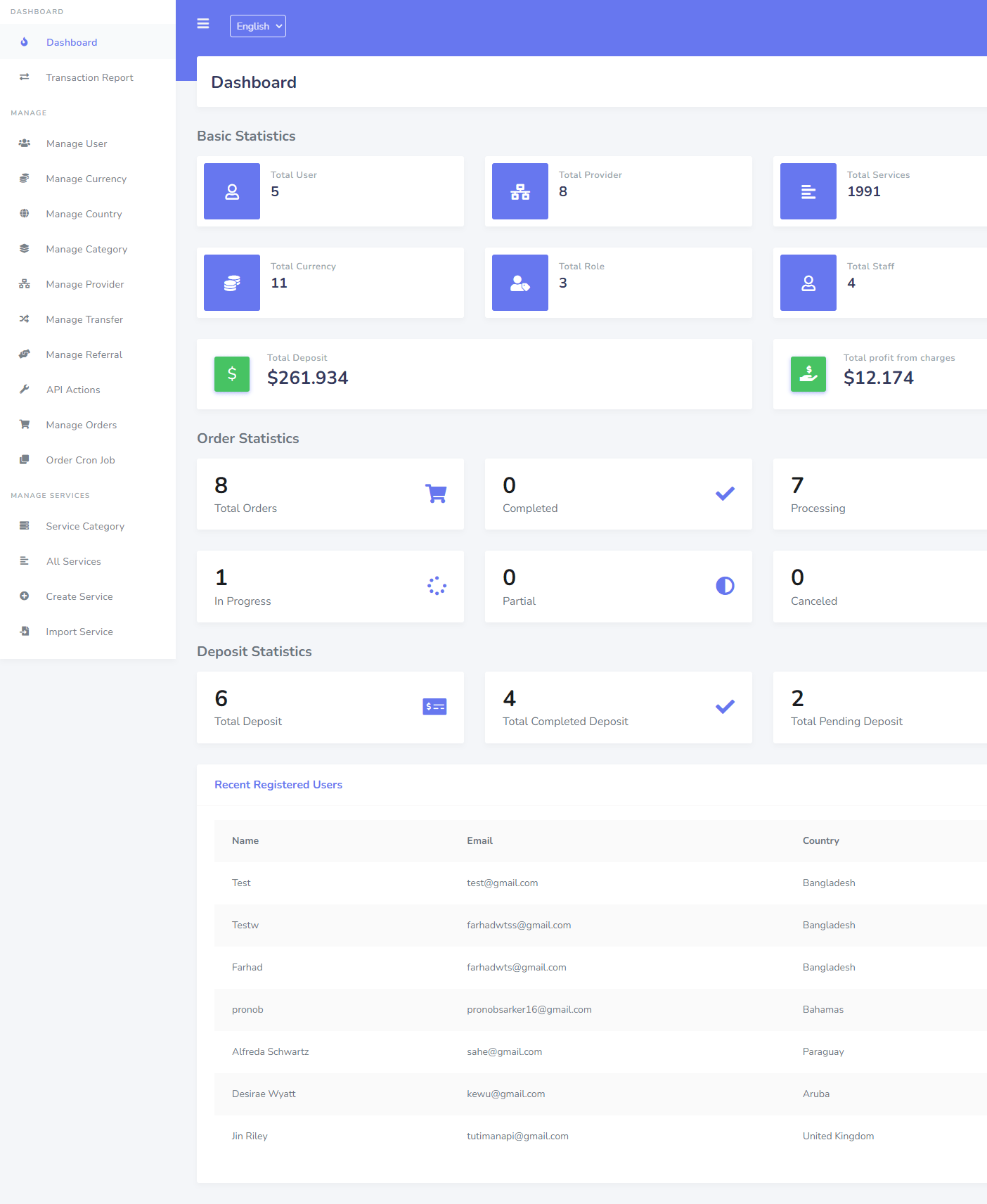Open Transaction Report in sidebar

(89, 77)
